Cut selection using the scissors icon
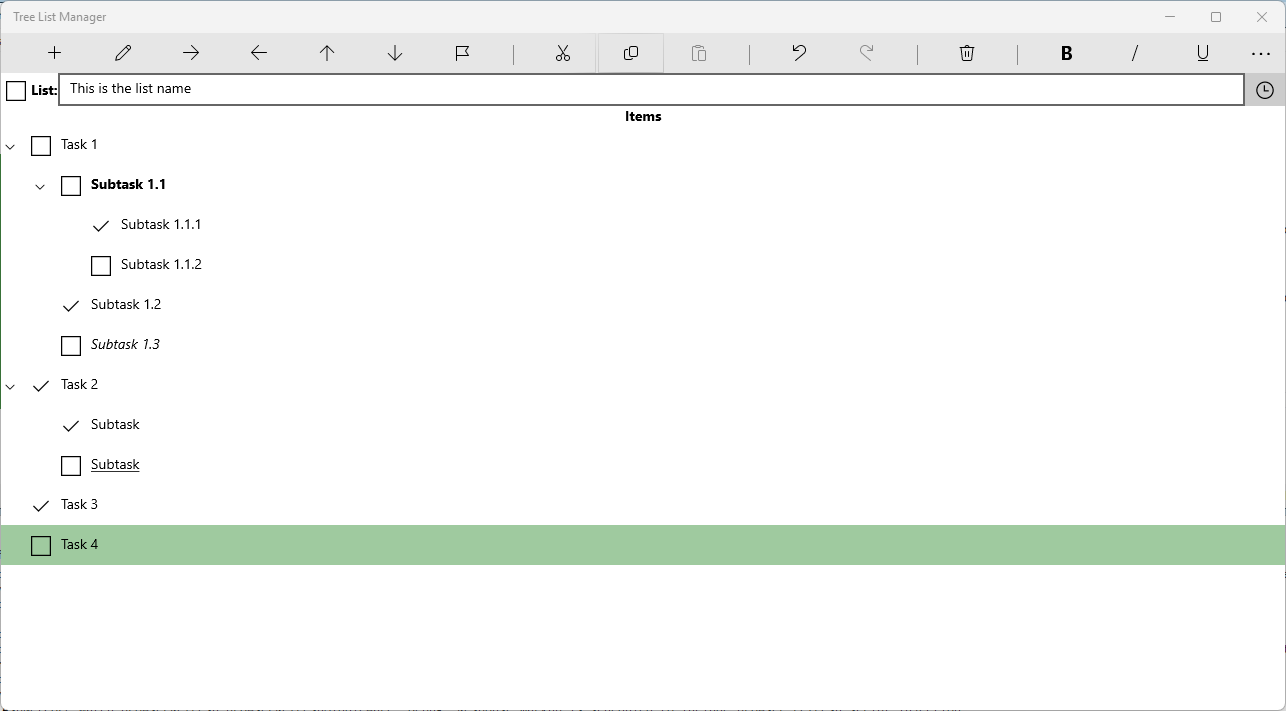This screenshot has height=711, width=1286. pos(562,52)
